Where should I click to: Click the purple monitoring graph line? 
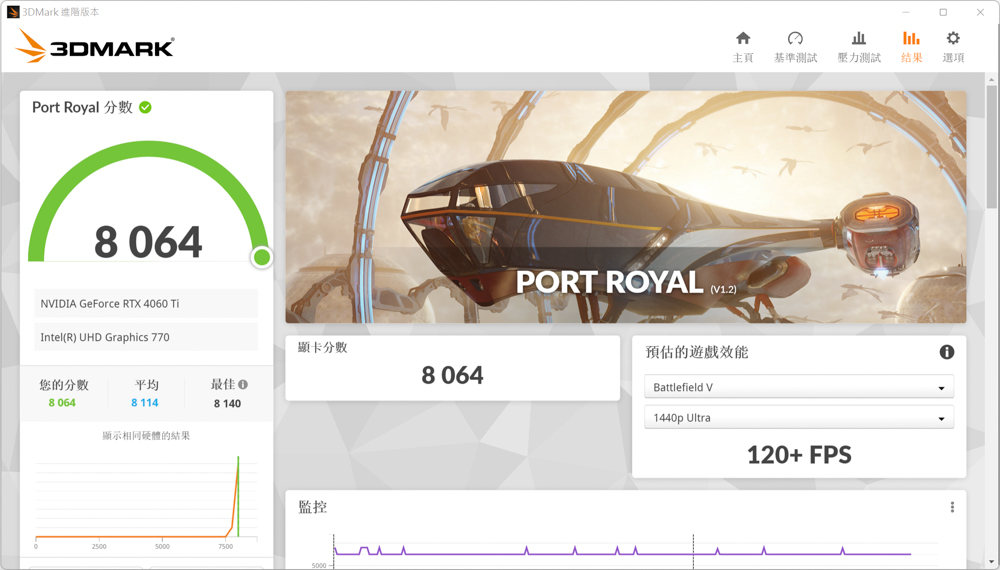tap(622, 553)
